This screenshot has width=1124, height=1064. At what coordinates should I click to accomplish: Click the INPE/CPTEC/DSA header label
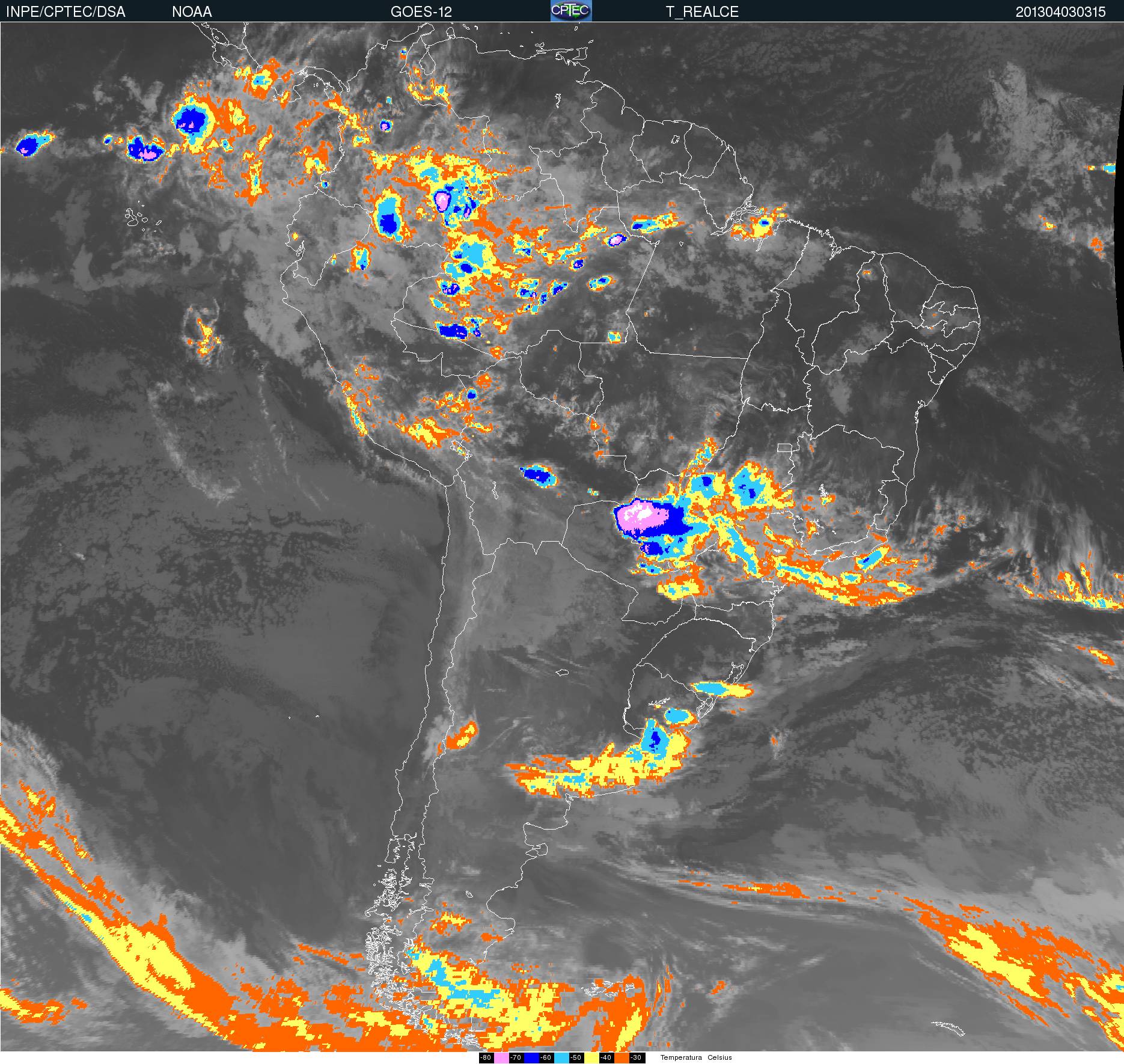tap(66, 12)
